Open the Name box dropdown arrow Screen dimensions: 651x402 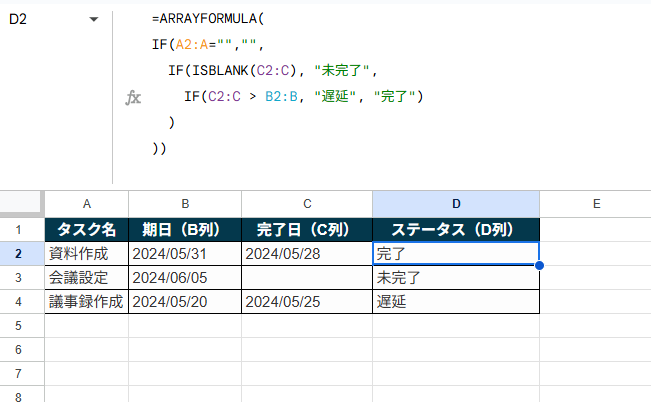click(94, 19)
